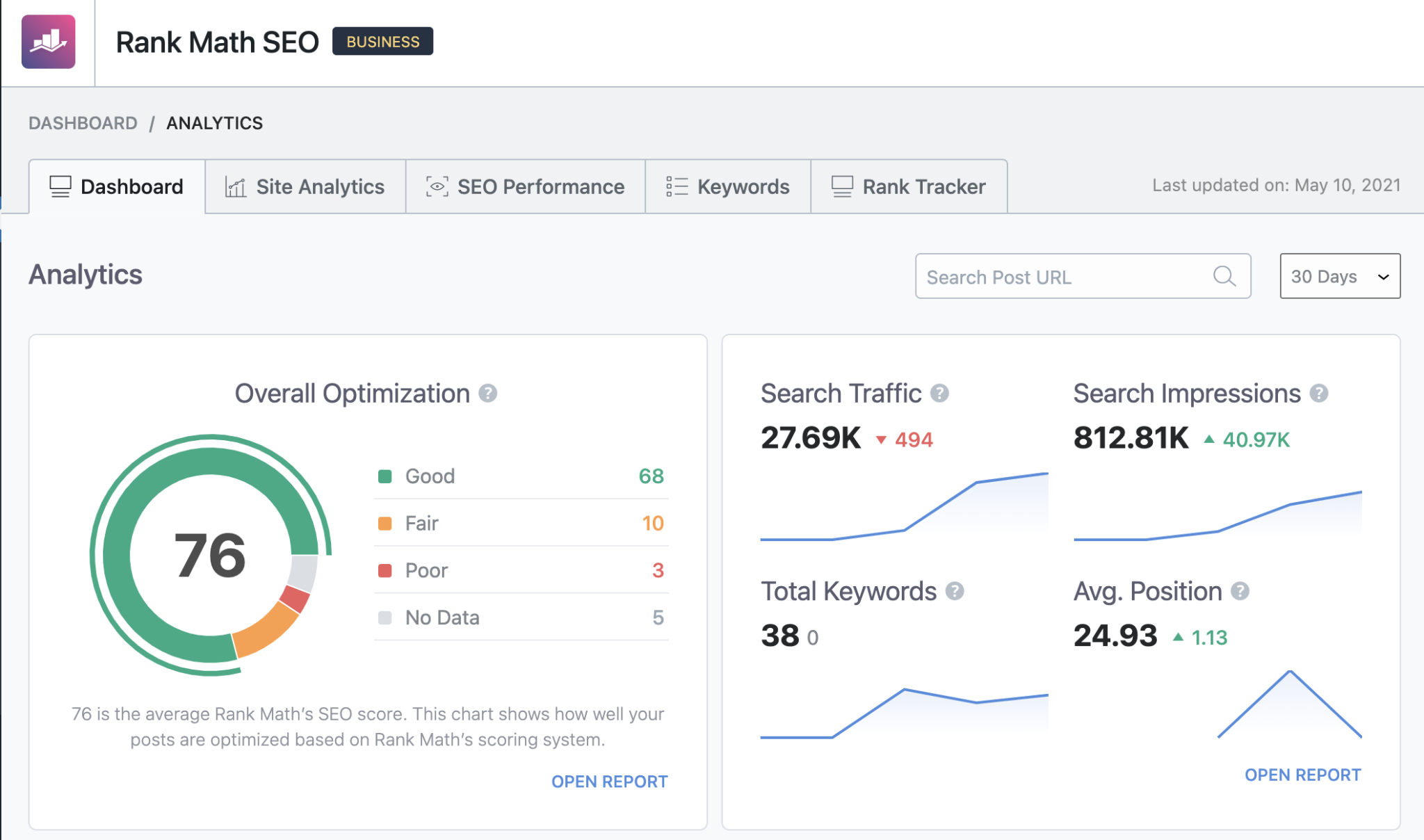Click the optimization donut chart score 76
This screenshot has width=1424, height=840.
coord(210,555)
